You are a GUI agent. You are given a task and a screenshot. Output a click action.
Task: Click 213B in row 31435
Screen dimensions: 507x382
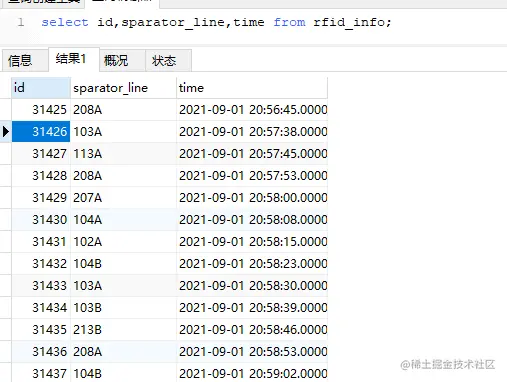tap(123, 330)
